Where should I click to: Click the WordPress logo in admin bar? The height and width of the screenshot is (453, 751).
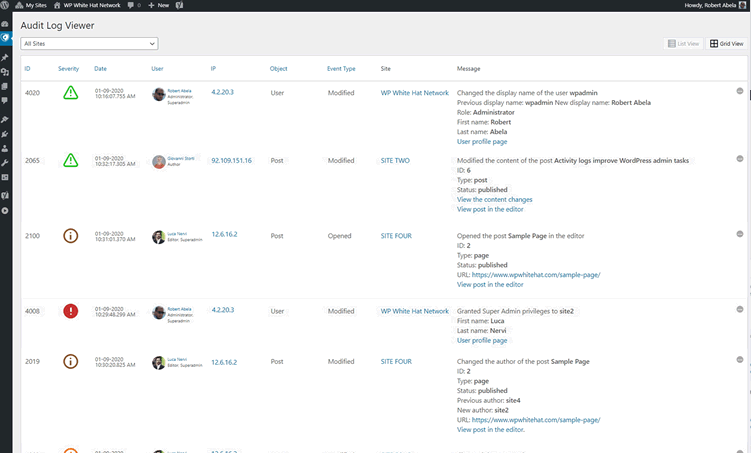[x=6, y=5]
